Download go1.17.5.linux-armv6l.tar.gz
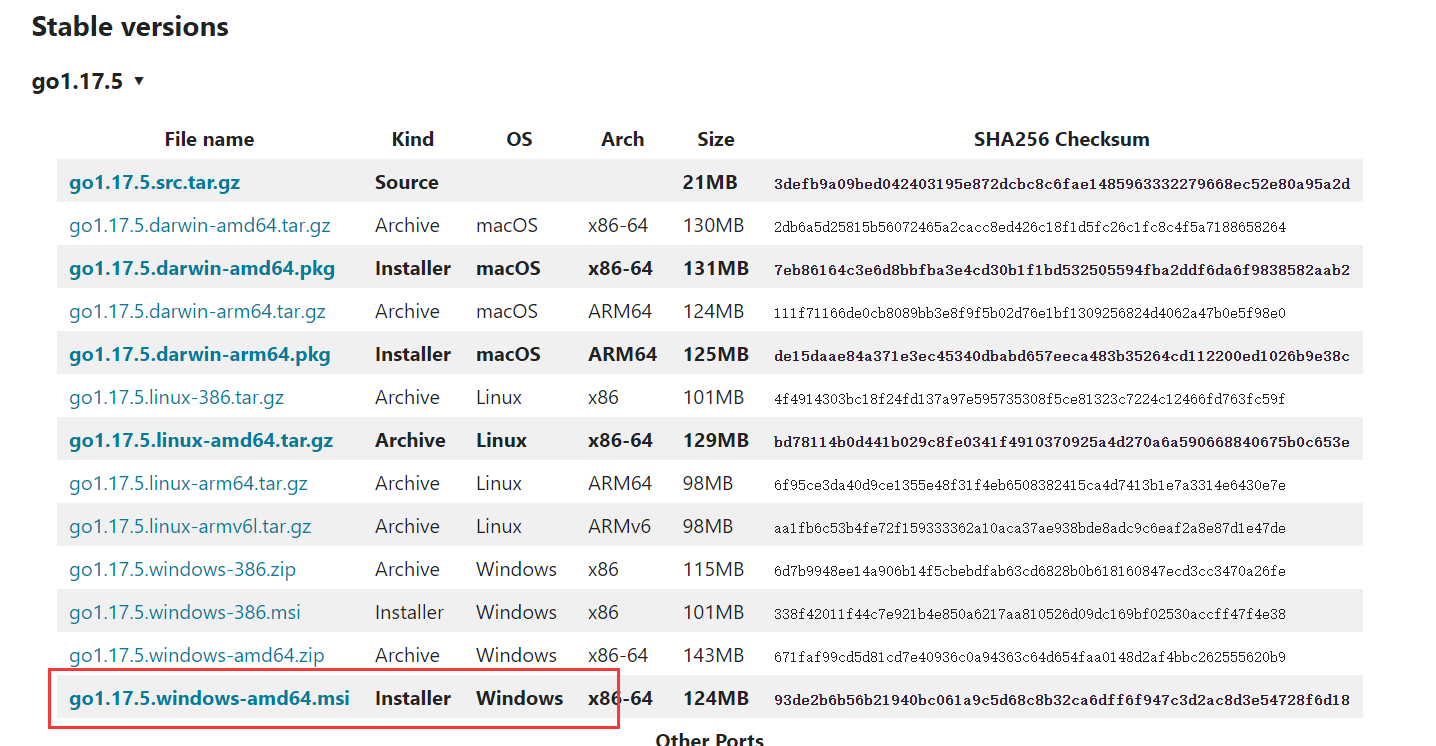The height and width of the screenshot is (746, 1436). coord(190,527)
